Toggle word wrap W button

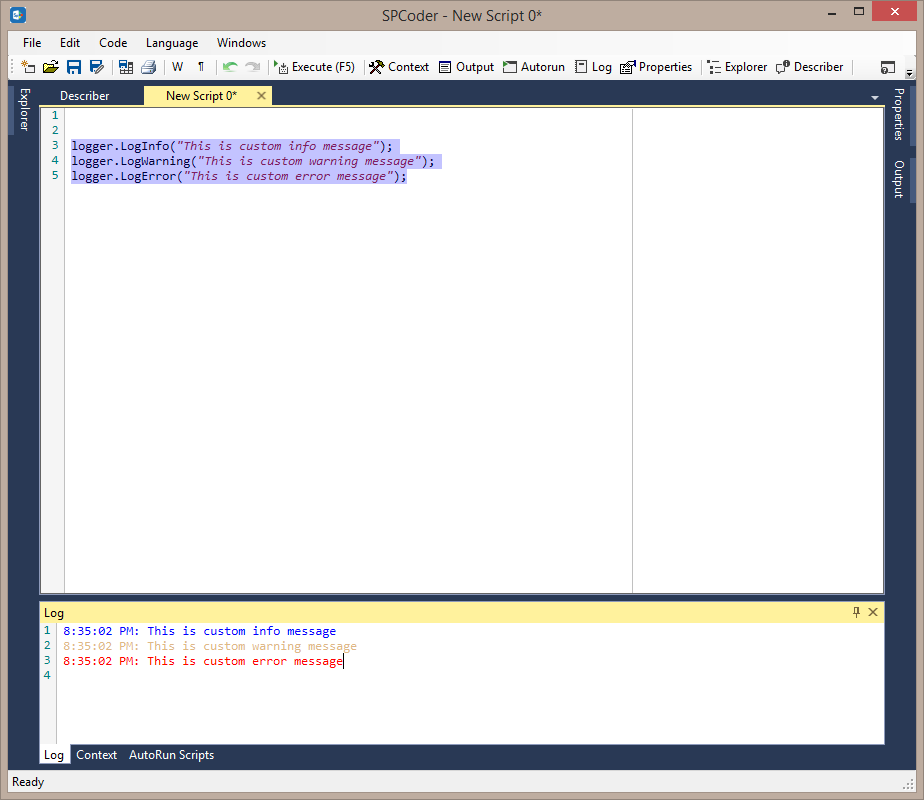(177, 67)
